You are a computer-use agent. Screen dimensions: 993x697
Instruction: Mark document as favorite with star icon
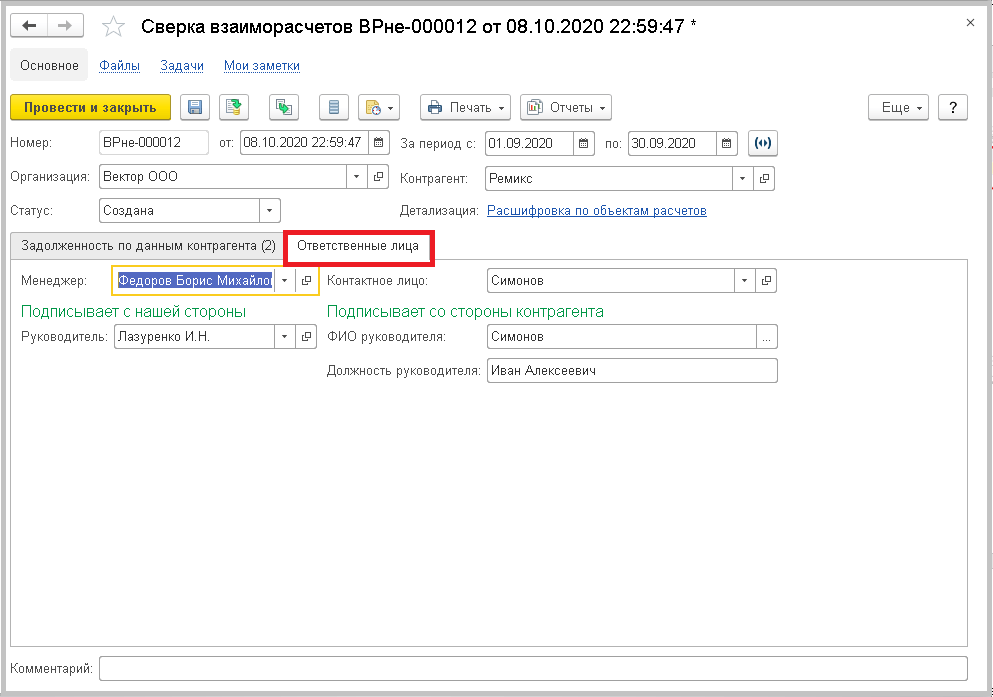(115, 26)
